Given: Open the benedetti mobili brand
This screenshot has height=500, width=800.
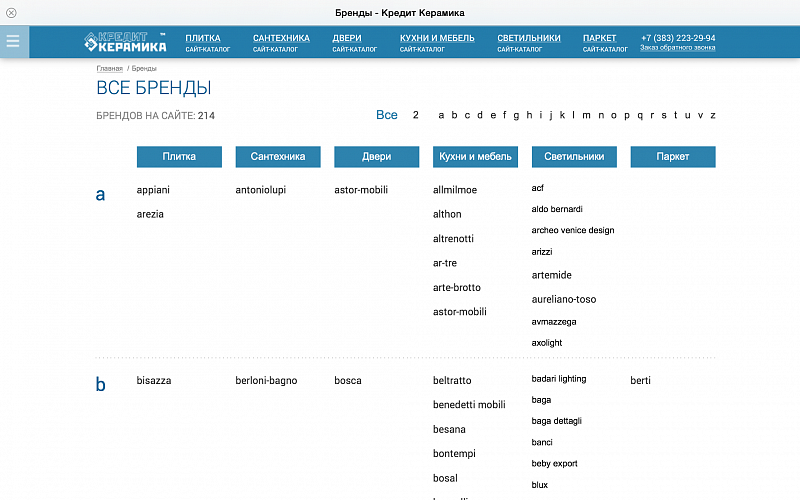Looking at the screenshot, I should (x=469, y=405).
